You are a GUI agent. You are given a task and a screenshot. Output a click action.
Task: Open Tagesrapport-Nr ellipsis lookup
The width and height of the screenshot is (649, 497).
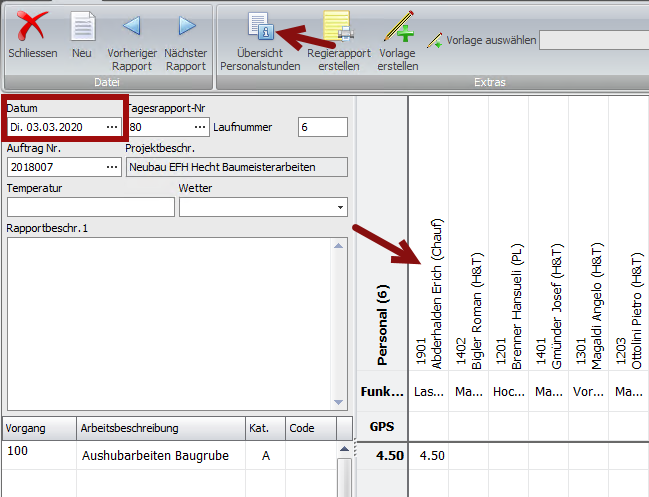coord(200,127)
